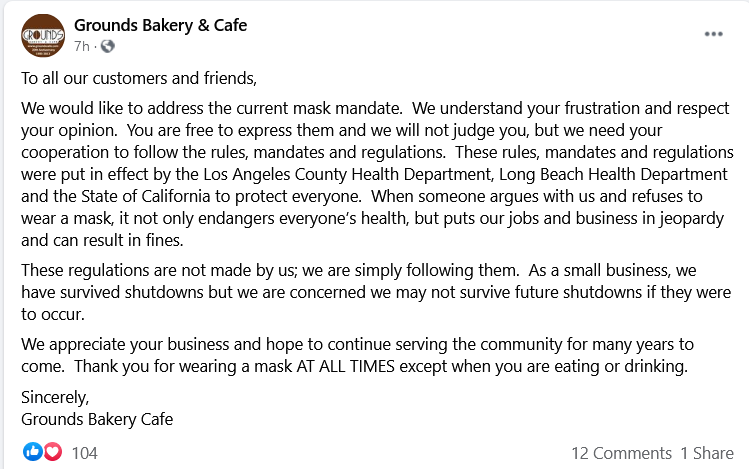Click the 'Sincerely,' closing line
This screenshot has height=469, width=749.
tap(55, 397)
